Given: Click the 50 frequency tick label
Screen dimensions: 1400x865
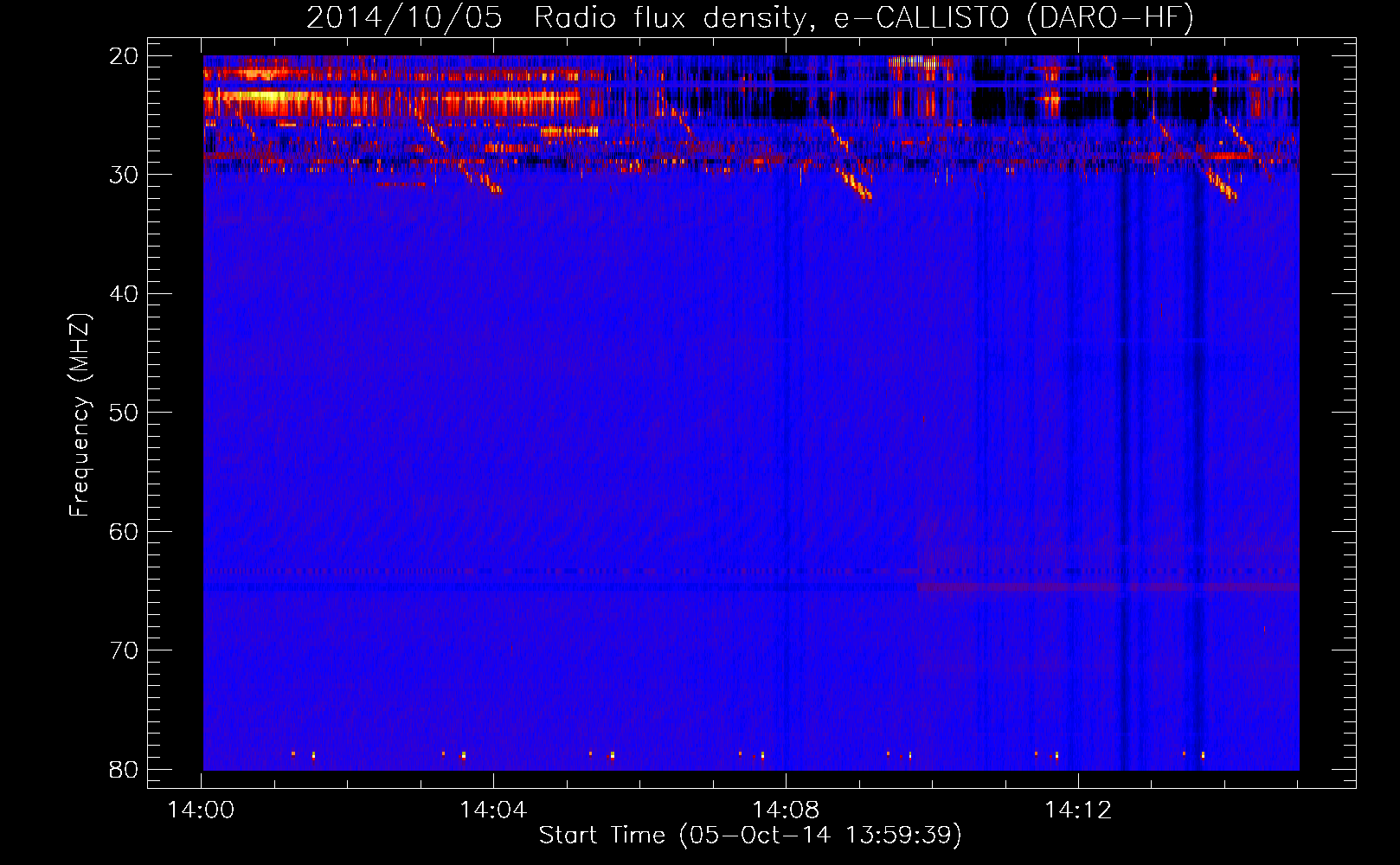Looking at the screenshot, I should (x=124, y=412).
